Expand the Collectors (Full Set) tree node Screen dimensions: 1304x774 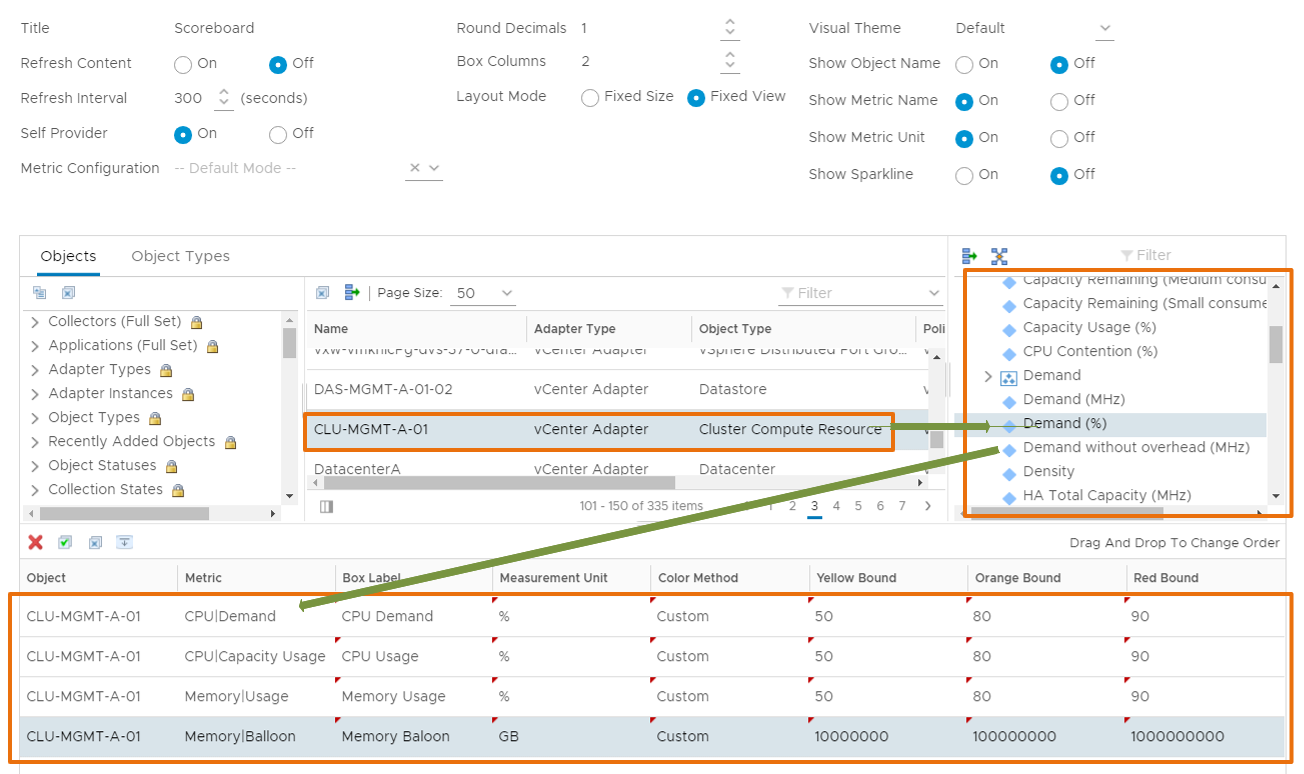36,322
